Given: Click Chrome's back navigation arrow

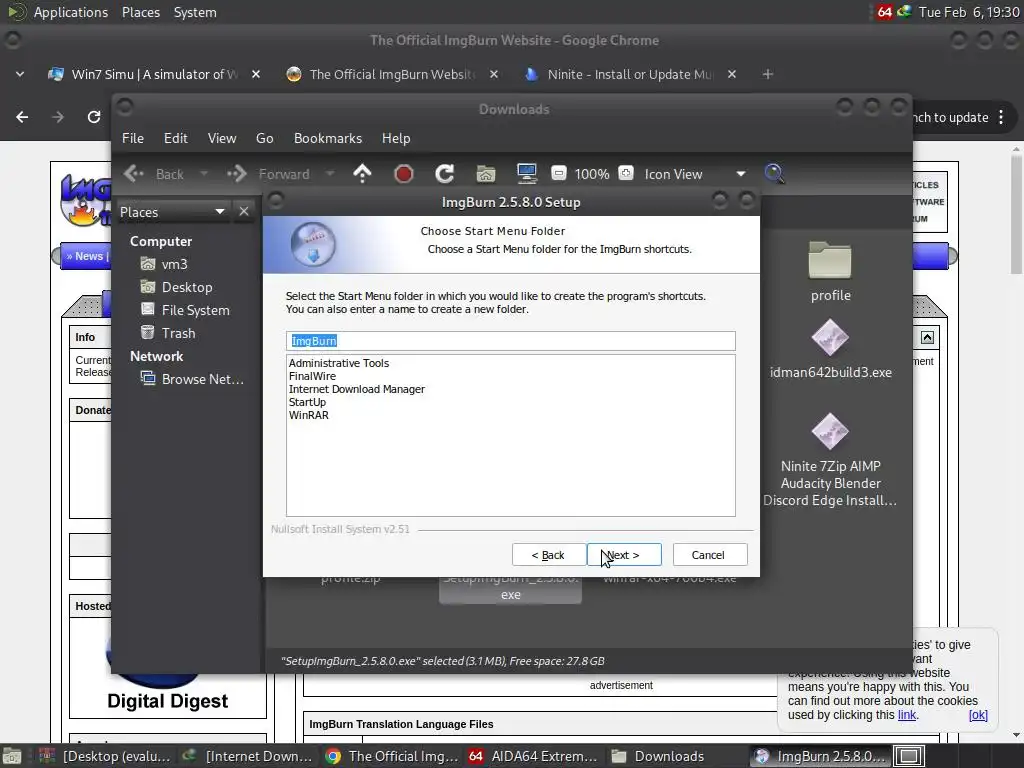Looking at the screenshot, I should pyautogui.click(x=22, y=117).
